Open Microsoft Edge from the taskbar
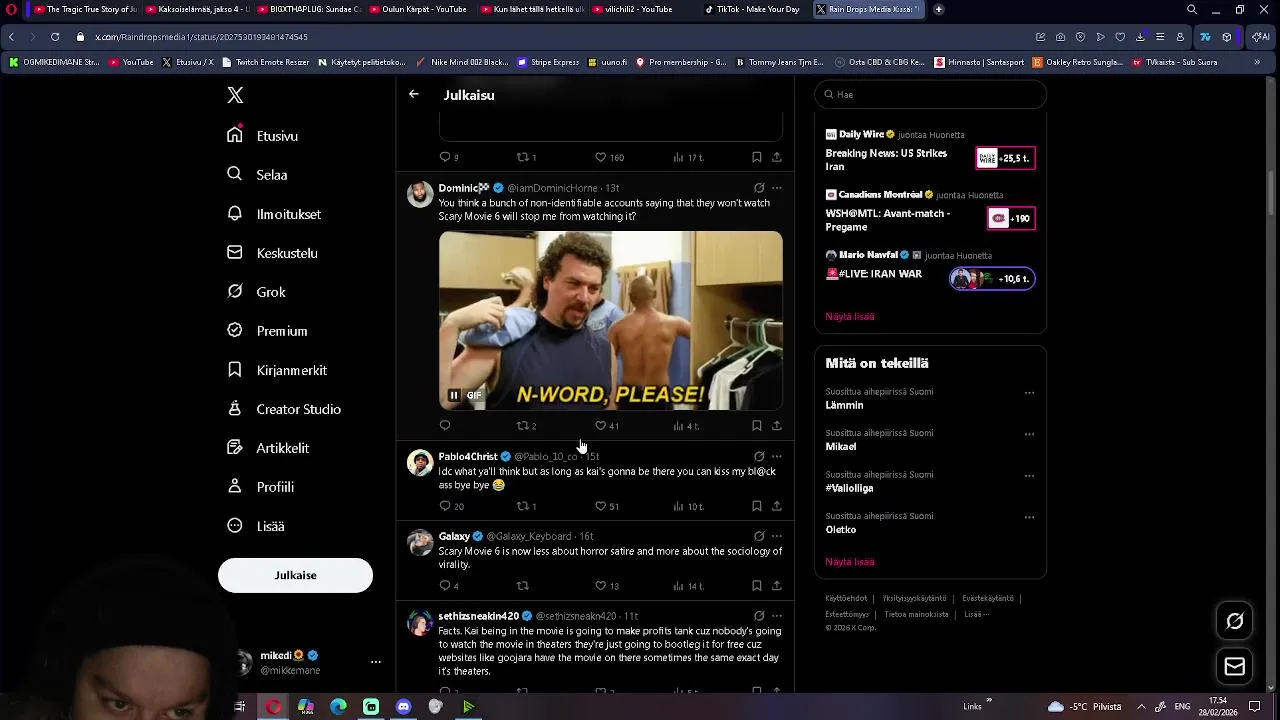The image size is (1280, 720). (338, 707)
